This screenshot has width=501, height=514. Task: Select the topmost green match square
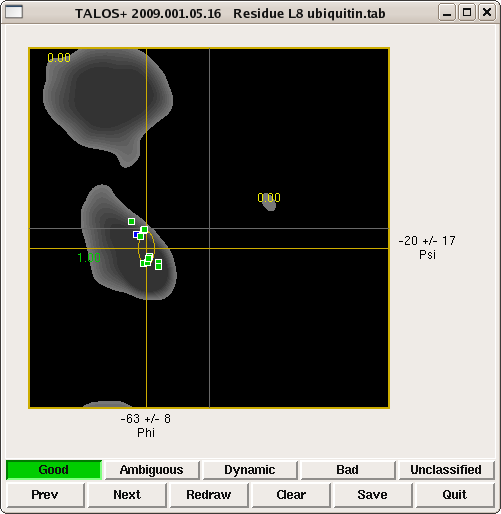click(x=131, y=221)
